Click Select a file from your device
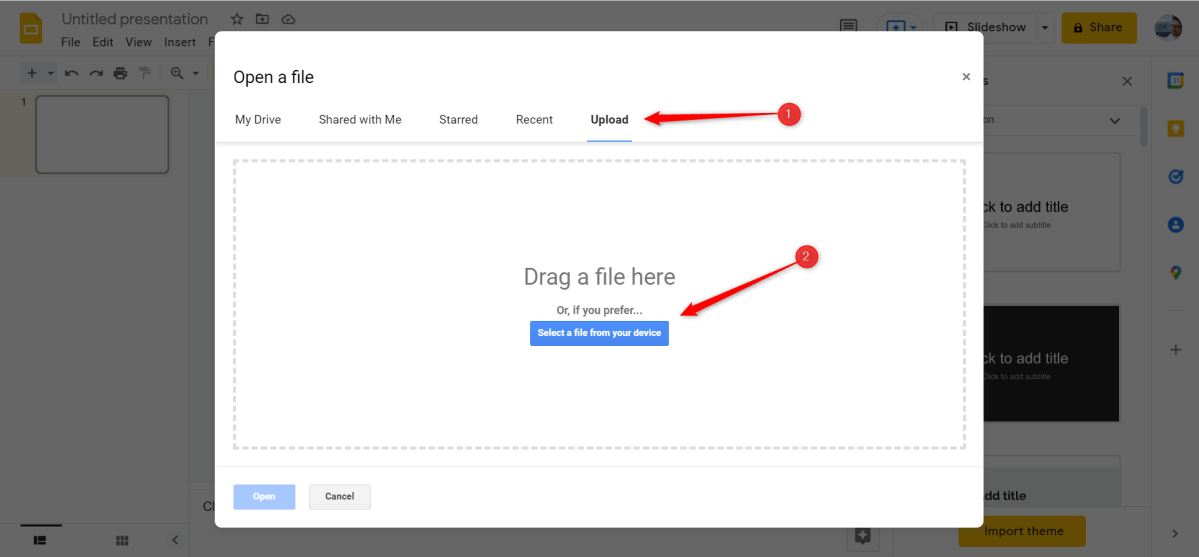 [600, 333]
